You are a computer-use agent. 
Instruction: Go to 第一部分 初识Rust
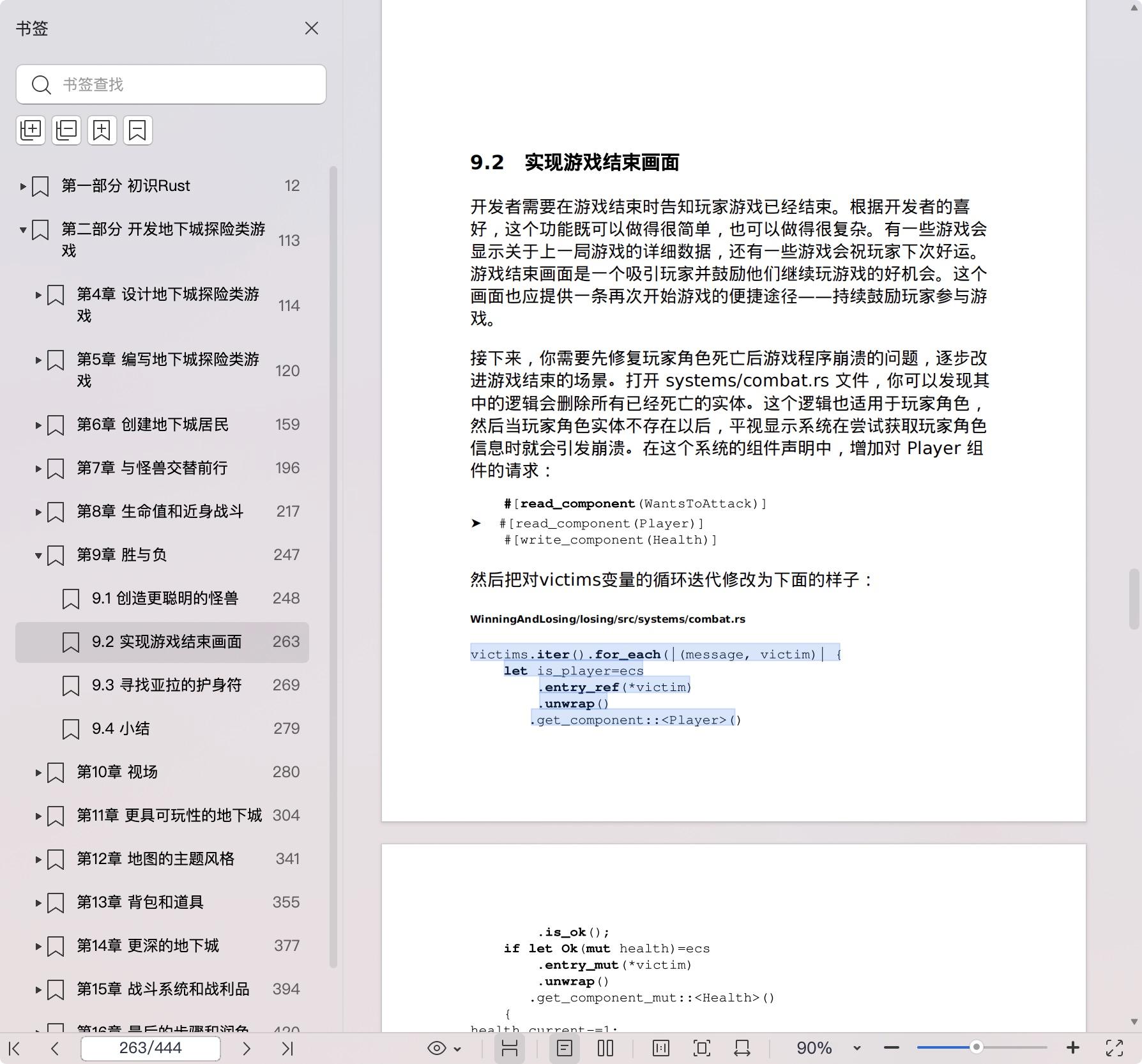126,186
